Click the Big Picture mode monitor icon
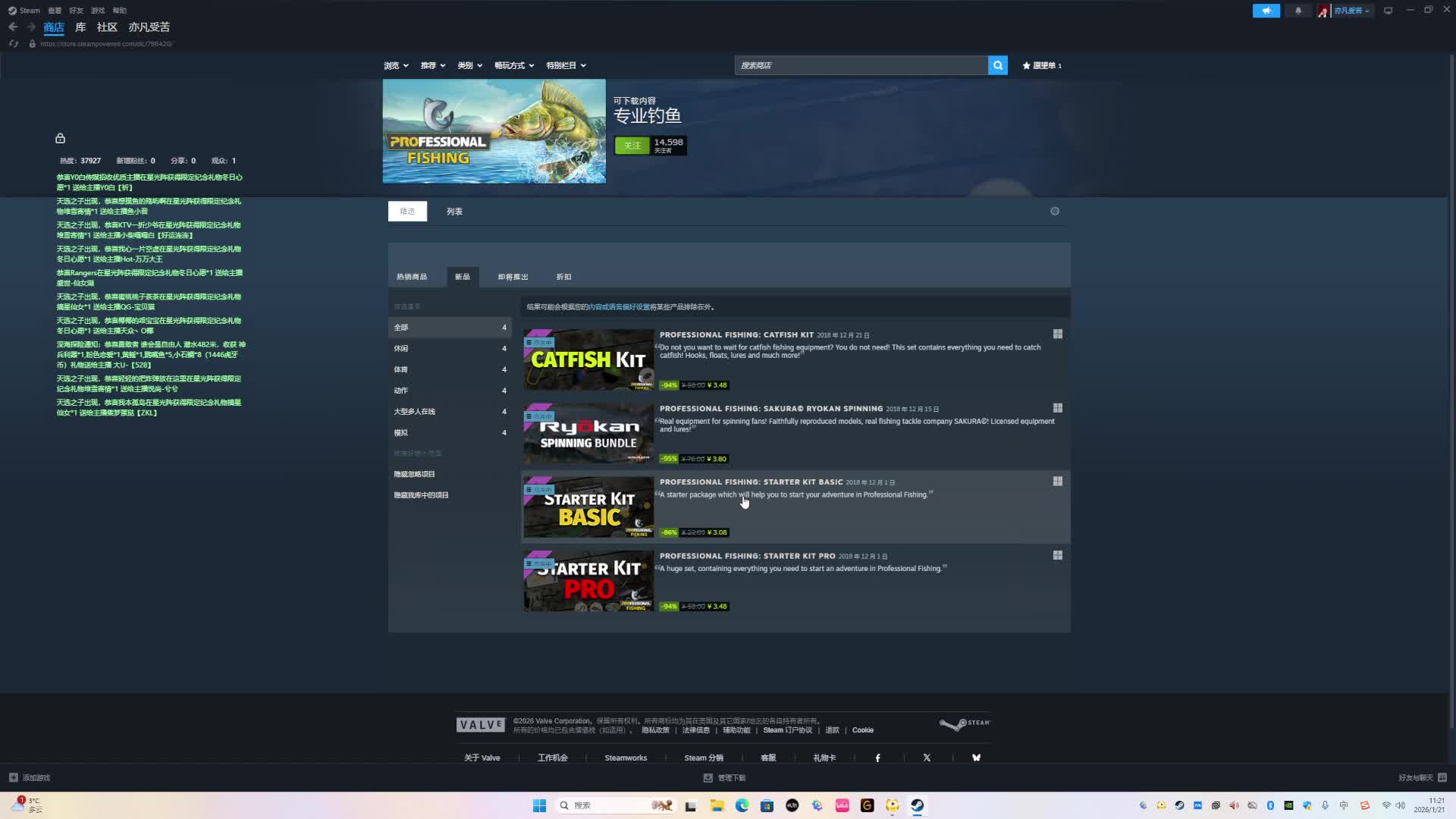The image size is (1456, 819). click(x=1388, y=11)
